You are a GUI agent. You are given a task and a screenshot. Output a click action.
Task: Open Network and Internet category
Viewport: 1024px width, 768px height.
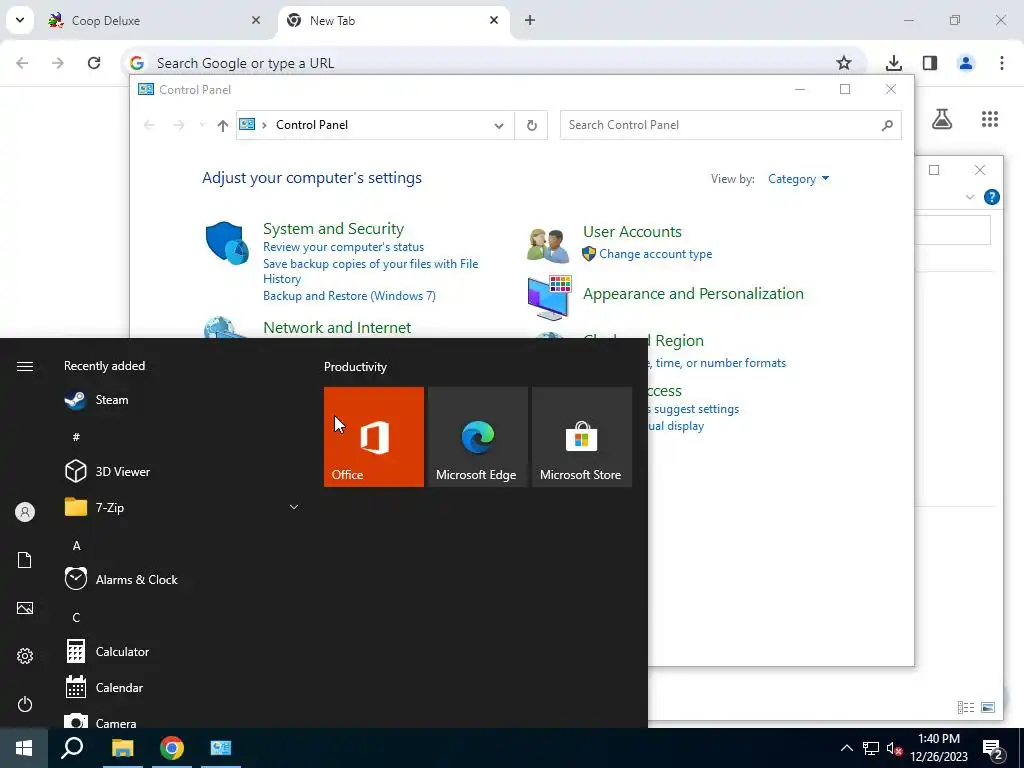[x=337, y=327]
